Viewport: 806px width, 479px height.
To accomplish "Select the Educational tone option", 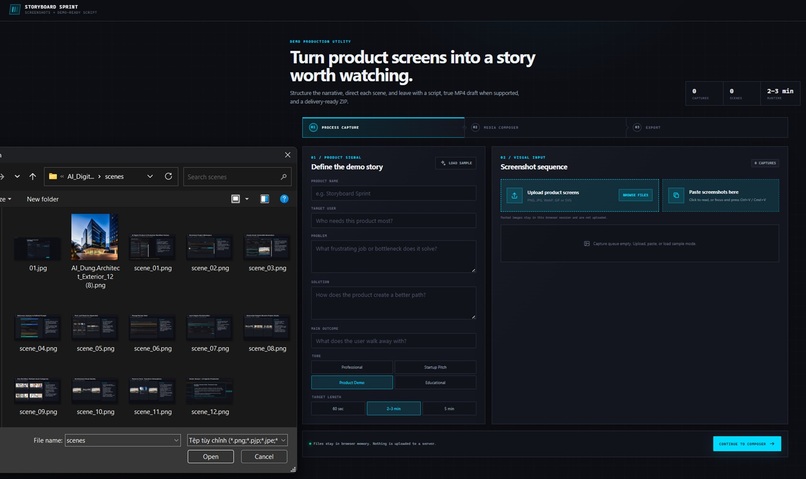I will point(435,382).
